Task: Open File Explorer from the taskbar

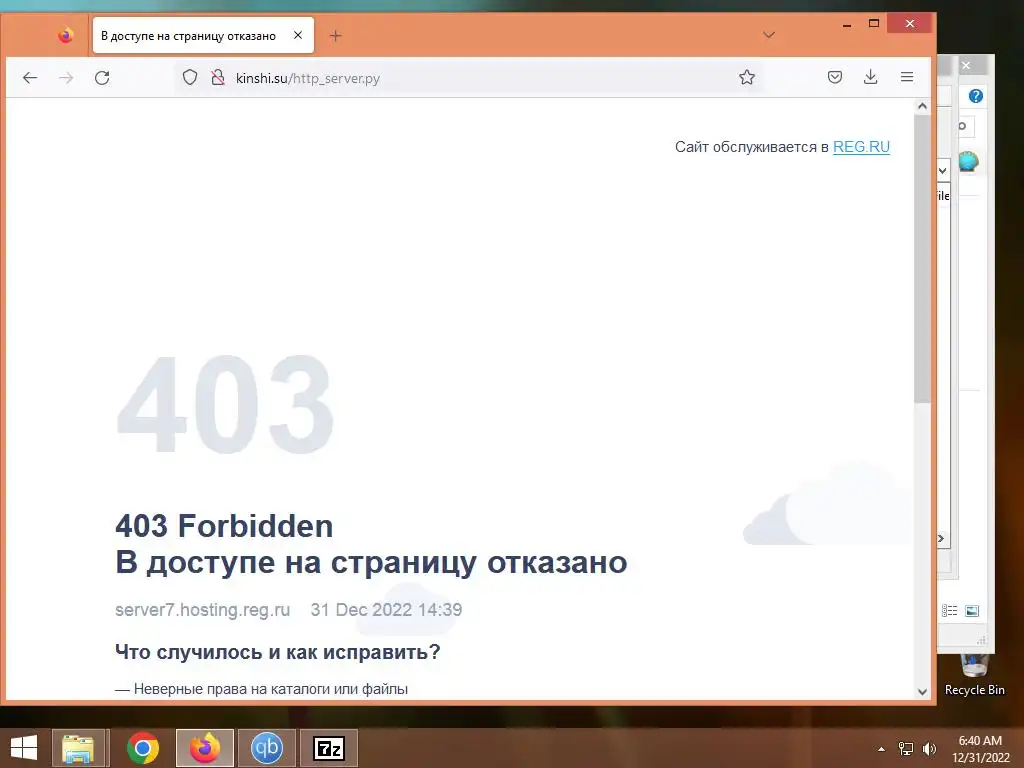Action: (78, 748)
